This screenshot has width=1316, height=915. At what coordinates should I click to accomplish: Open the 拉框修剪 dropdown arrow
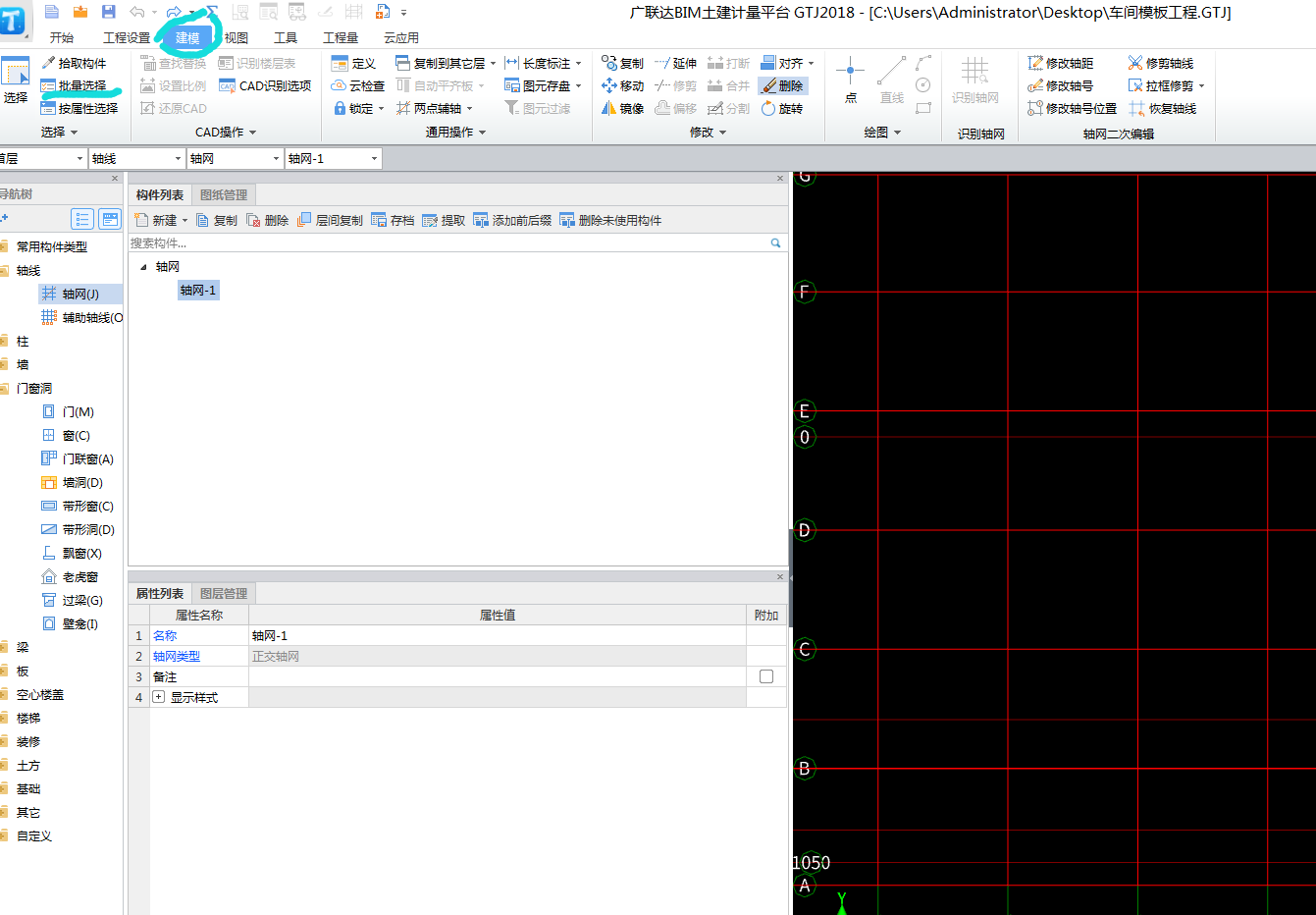click(x=1201, y=85)
